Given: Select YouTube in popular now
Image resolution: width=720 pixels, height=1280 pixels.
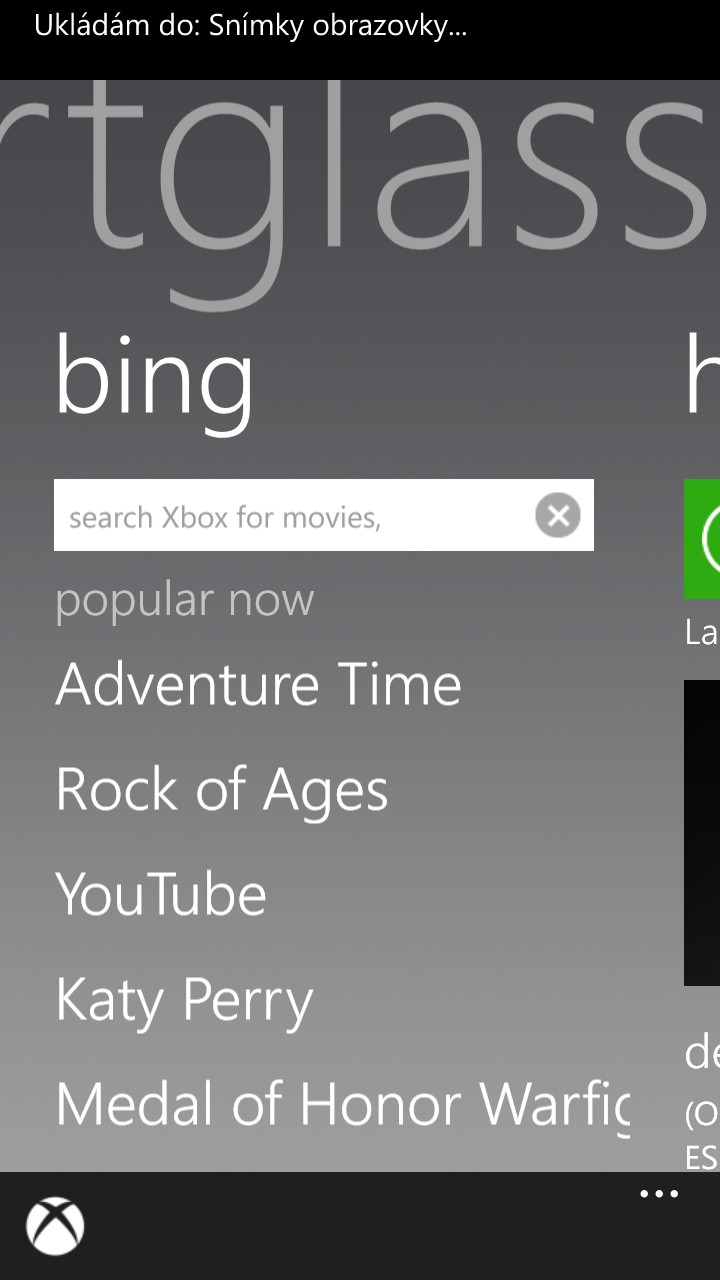Looking at the screenshot, I should [161, 894].
